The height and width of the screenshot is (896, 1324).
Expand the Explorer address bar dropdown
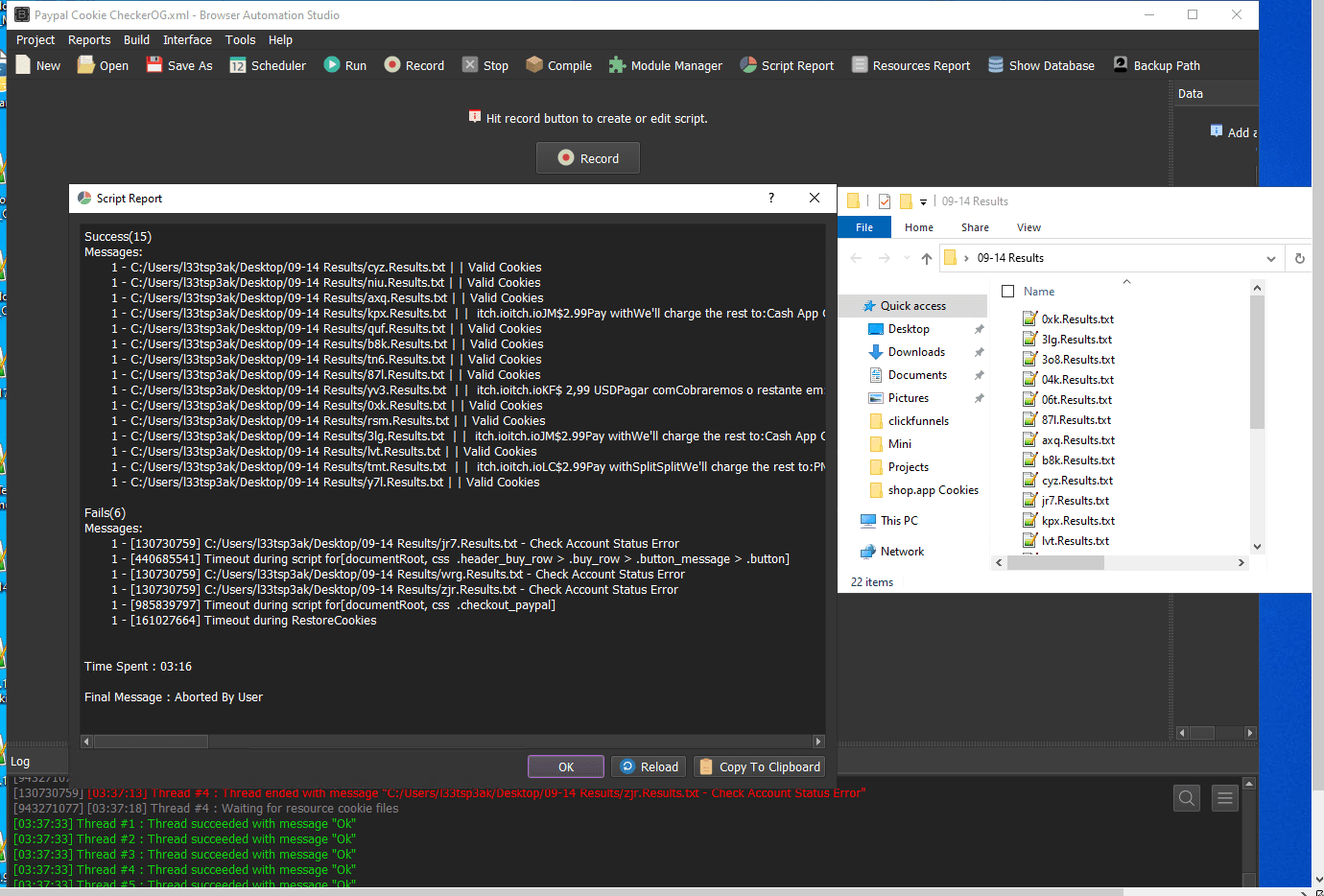[x=1270, y=258]
